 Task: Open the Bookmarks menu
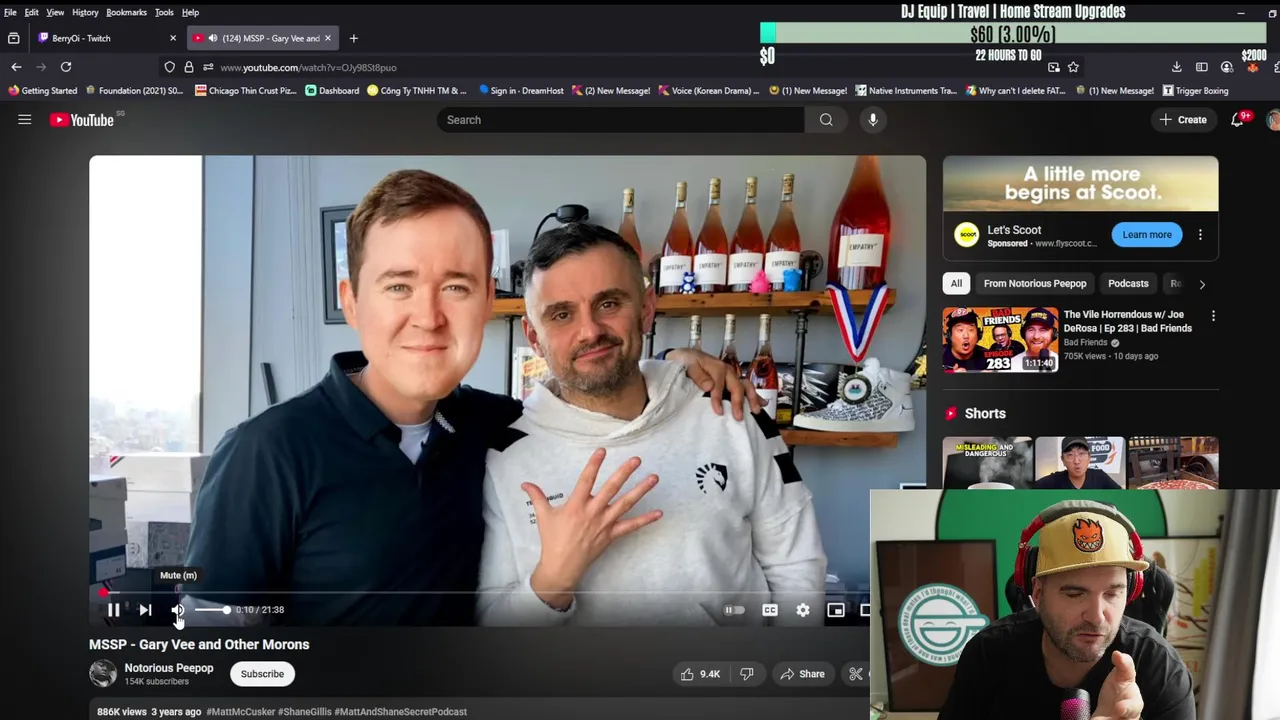127,12
